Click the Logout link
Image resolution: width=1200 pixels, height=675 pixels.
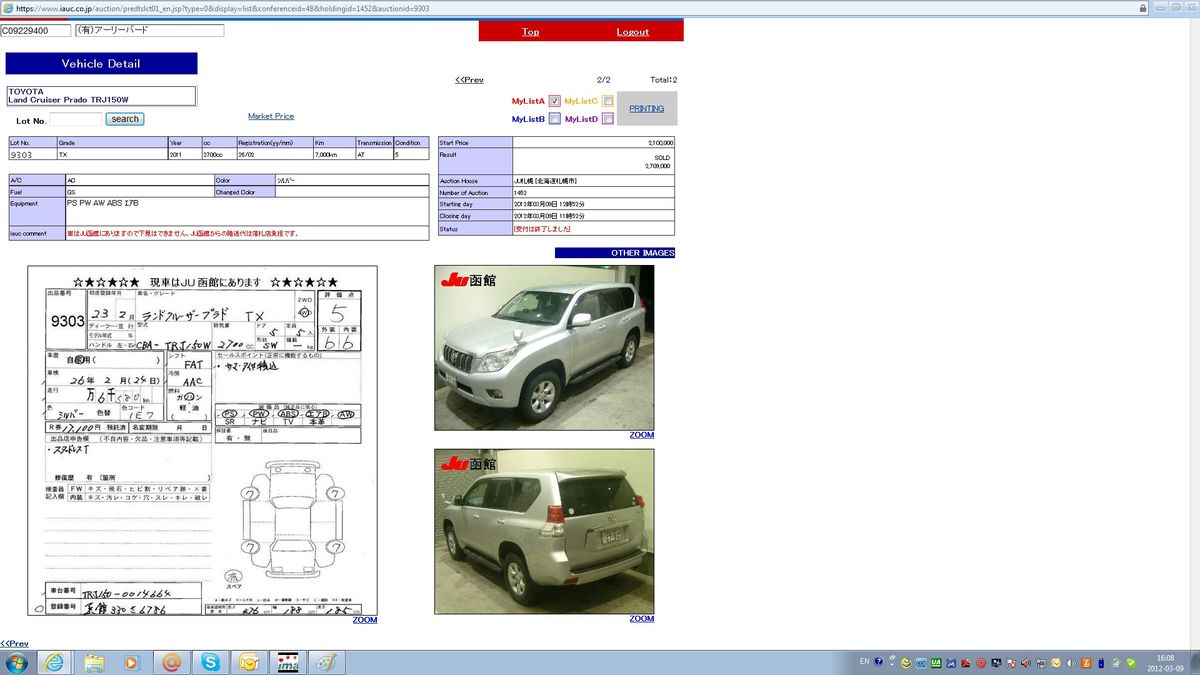(632, 32)
